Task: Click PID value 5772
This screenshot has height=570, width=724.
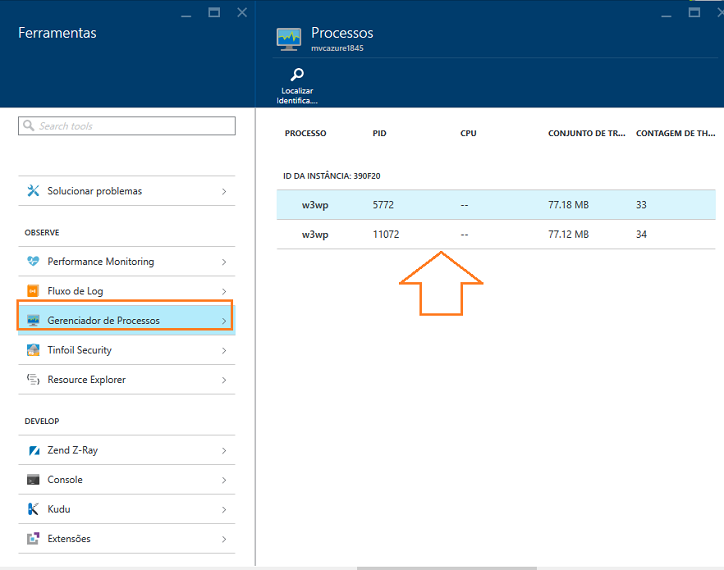Action: click(383, 205)
